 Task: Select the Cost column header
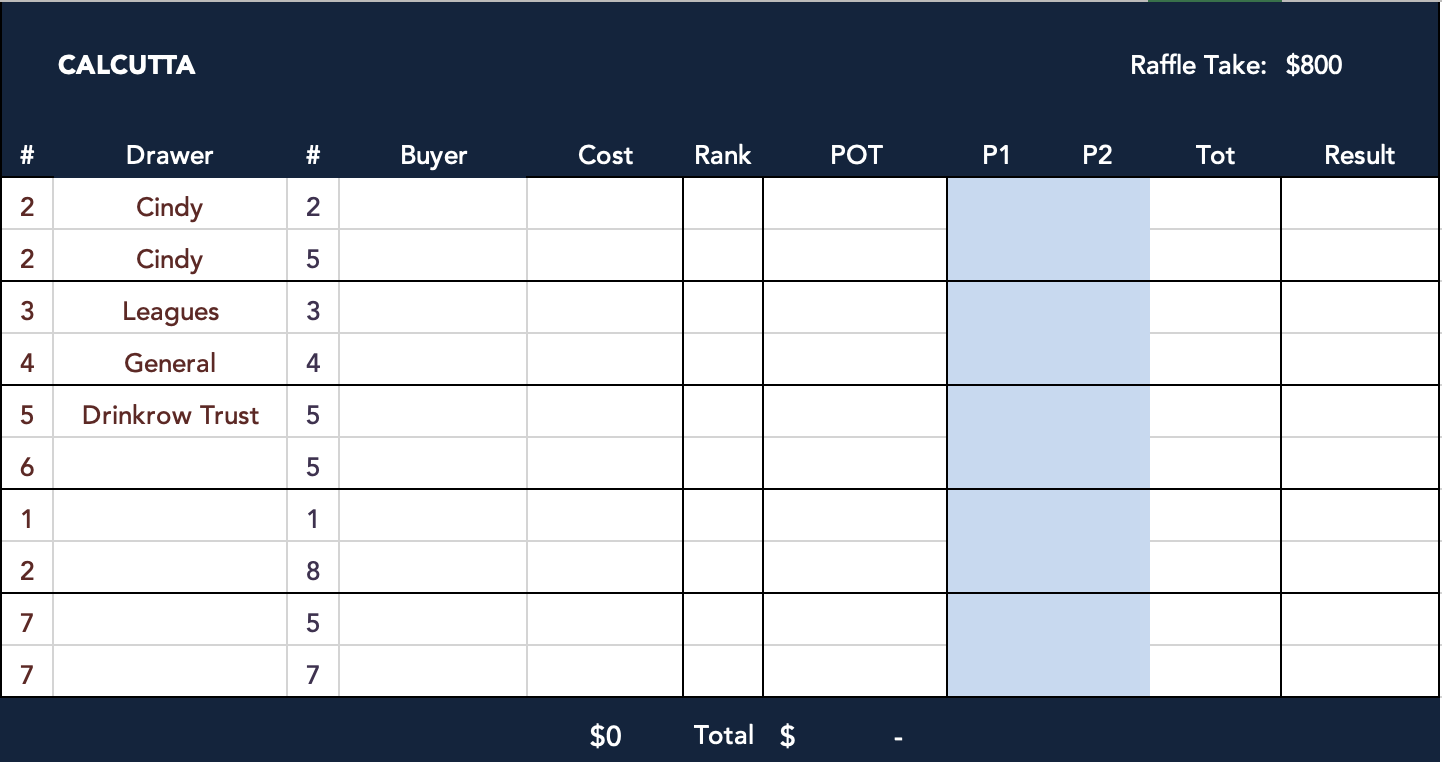pyautogui.click(x=605, y=155)
